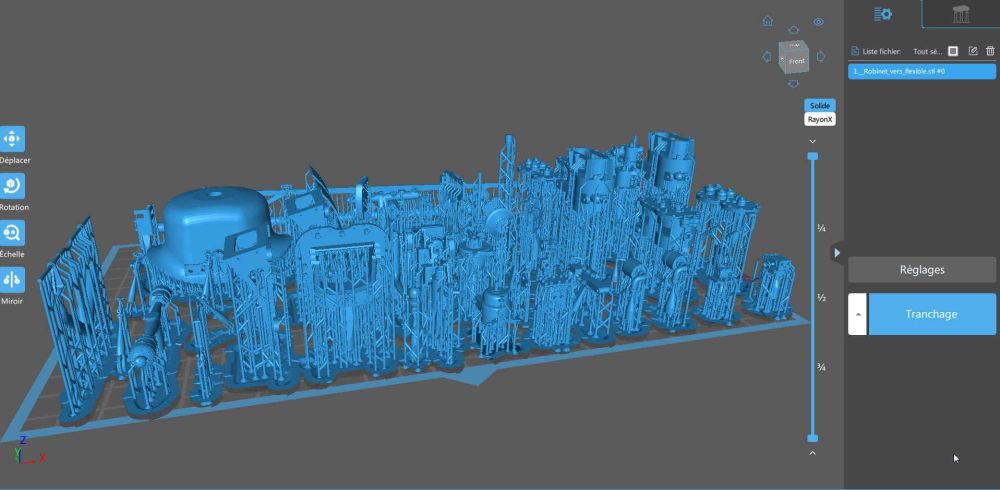The image size is (1000, 490).
Task: Tick the Tout sélectionner checkbox
Action: tap(953, 51)
